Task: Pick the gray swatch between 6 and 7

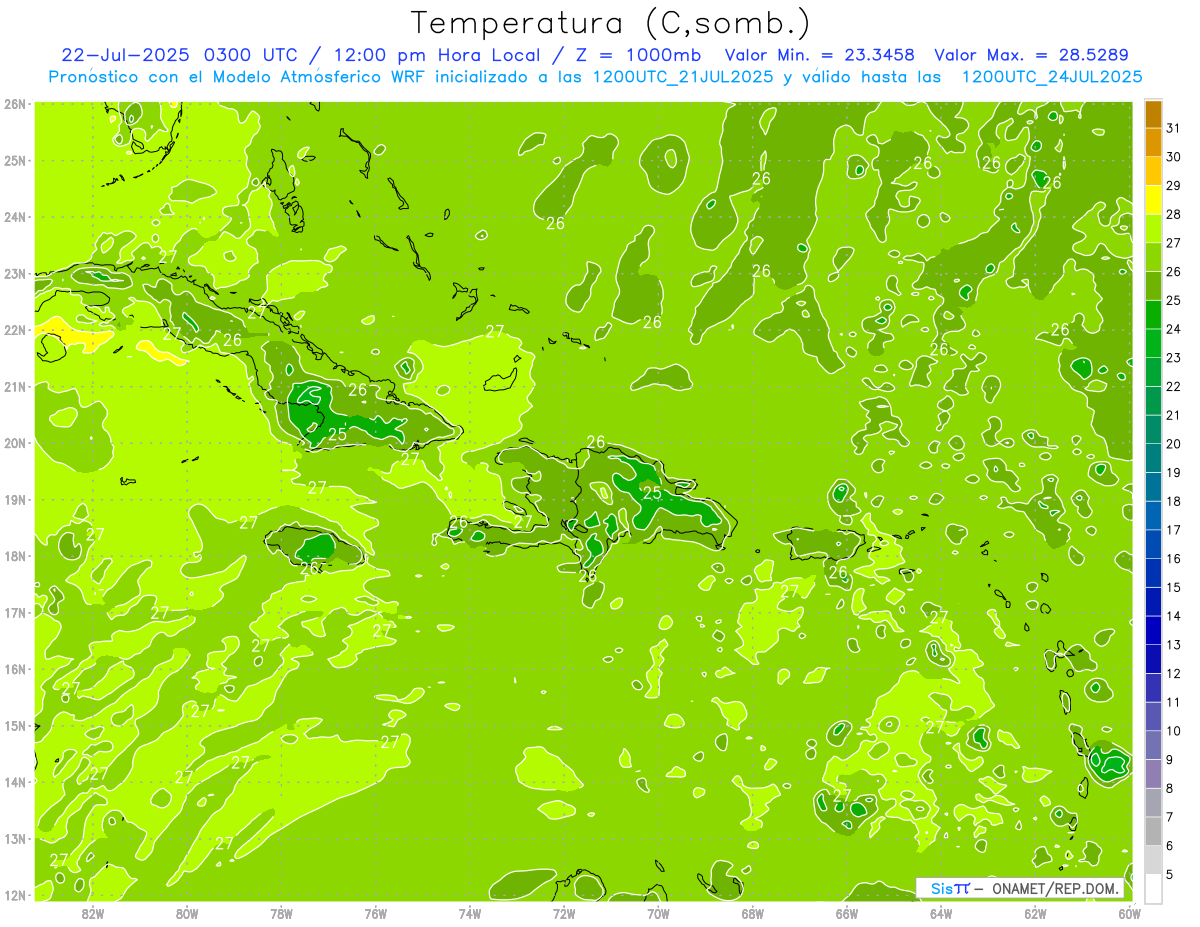Action: pos(1153,831)
